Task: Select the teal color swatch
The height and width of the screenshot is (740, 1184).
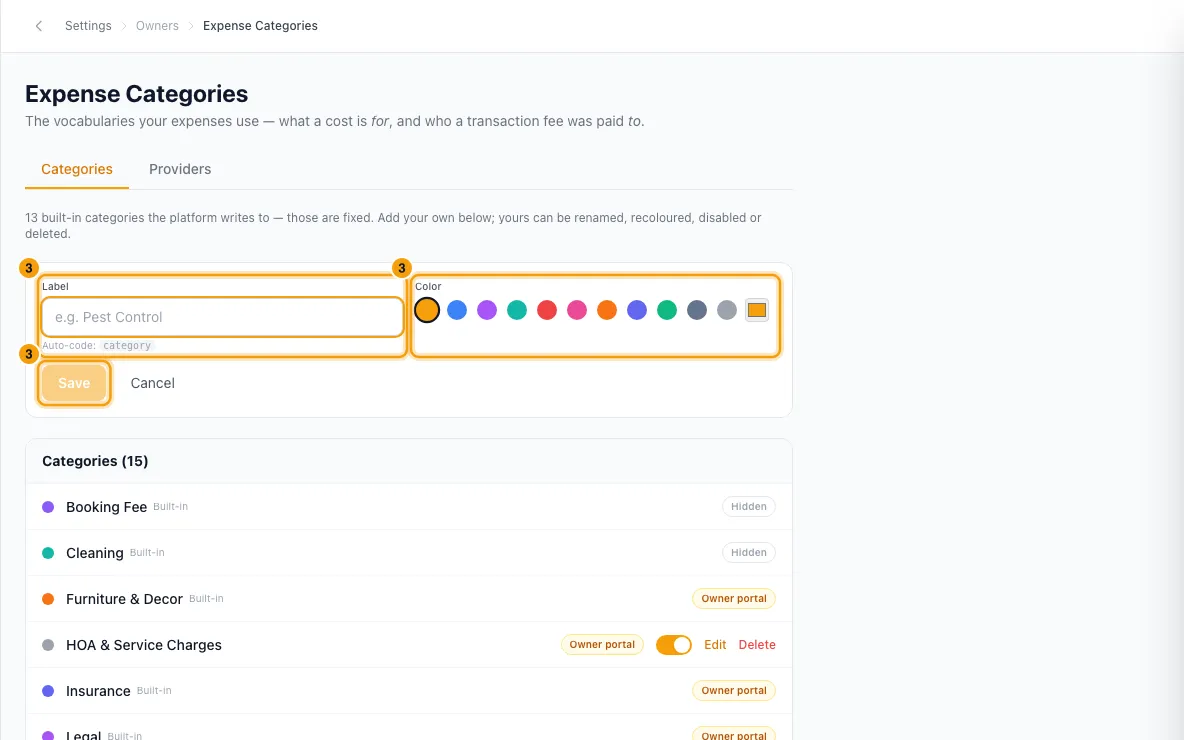Action: 516,310
